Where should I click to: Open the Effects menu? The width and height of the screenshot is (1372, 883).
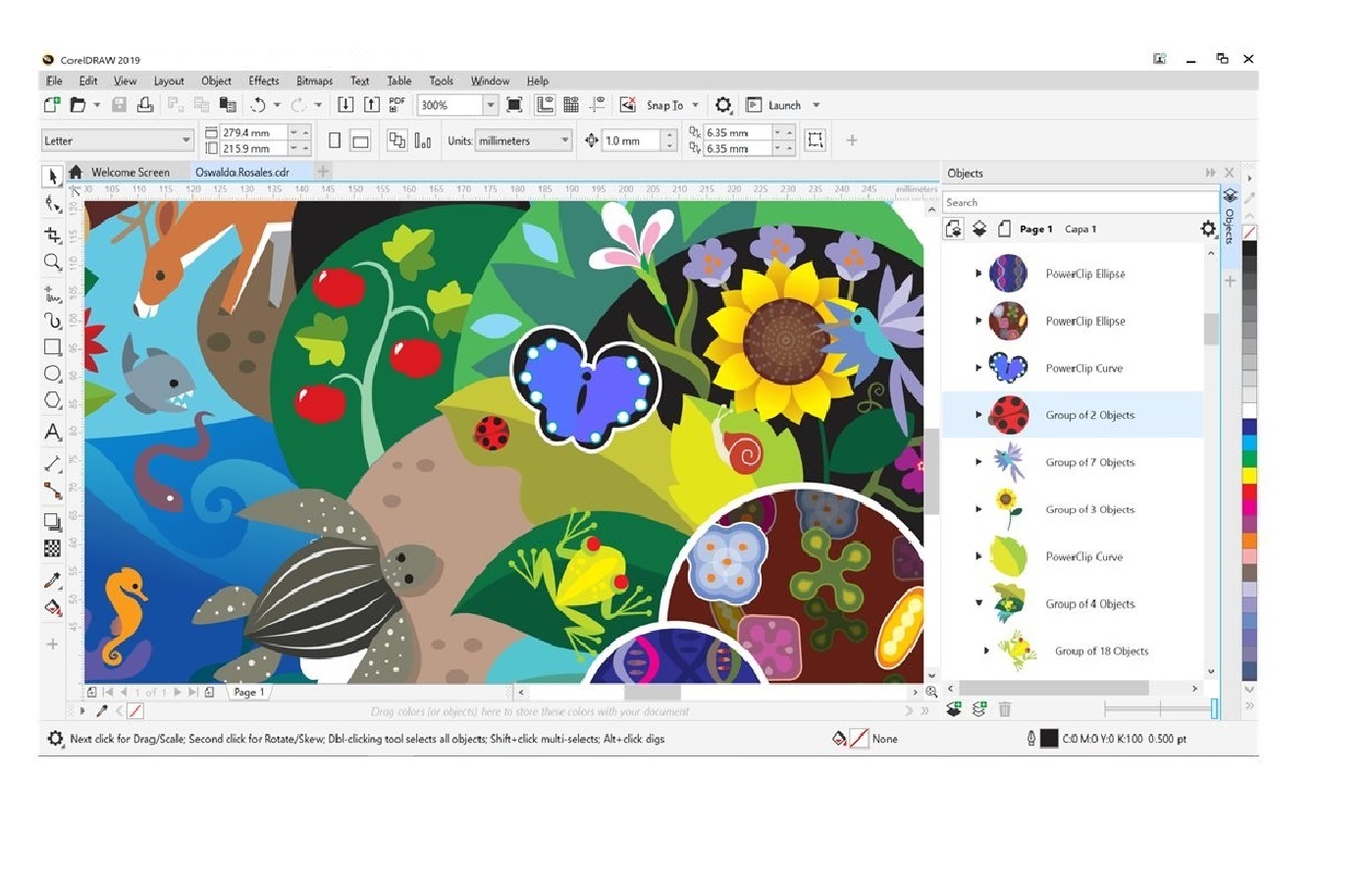(x=263, y=80)
